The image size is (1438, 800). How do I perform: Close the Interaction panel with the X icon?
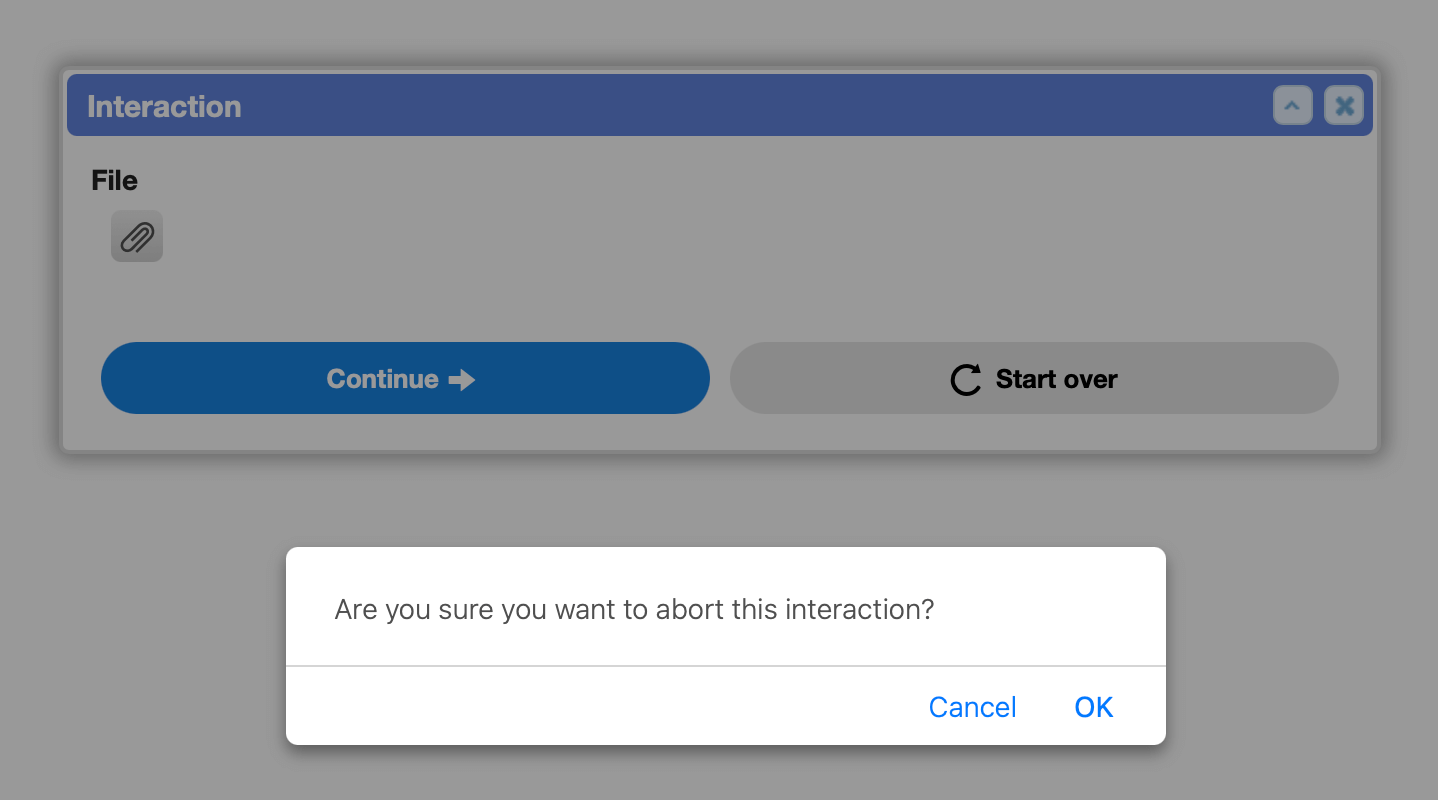pyautogui.click(x=1344, y=105)
